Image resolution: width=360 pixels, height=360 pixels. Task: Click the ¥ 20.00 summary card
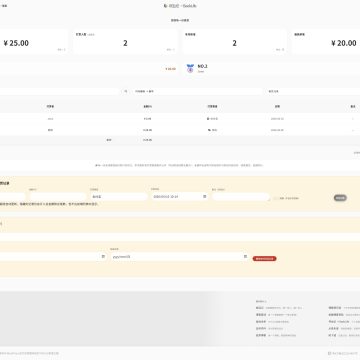[327, 42]
